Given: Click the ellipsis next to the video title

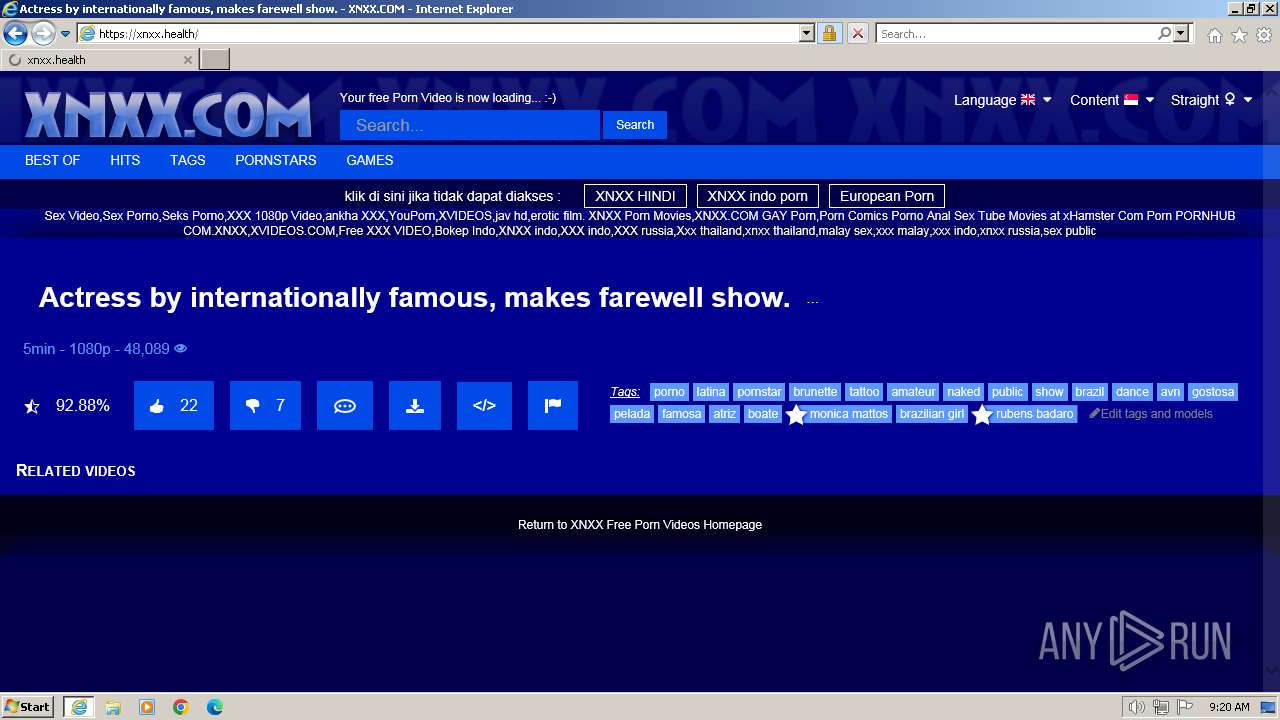Looking at the screenshot, I should pos(812,301).
